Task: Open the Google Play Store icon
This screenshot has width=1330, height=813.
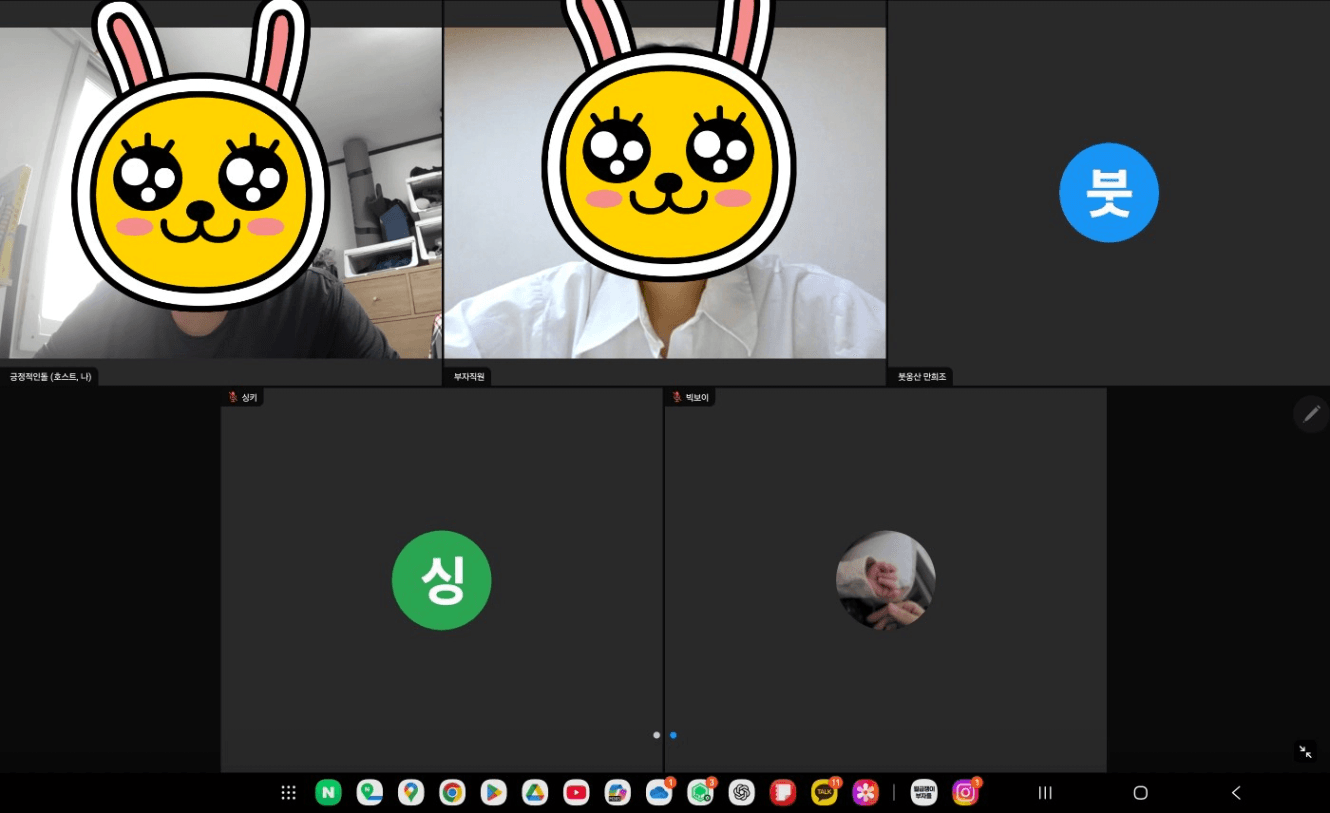Action: coord(493,793)
